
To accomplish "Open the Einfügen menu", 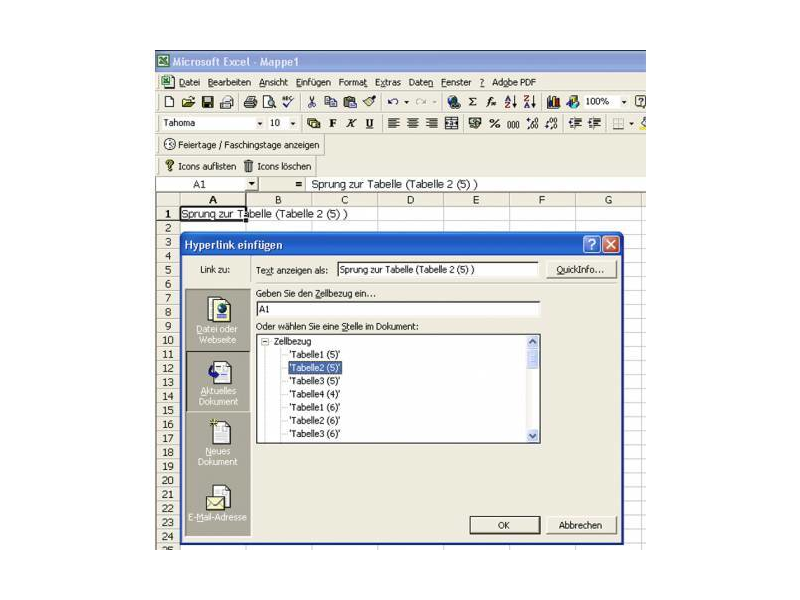I will coord(313,82).
